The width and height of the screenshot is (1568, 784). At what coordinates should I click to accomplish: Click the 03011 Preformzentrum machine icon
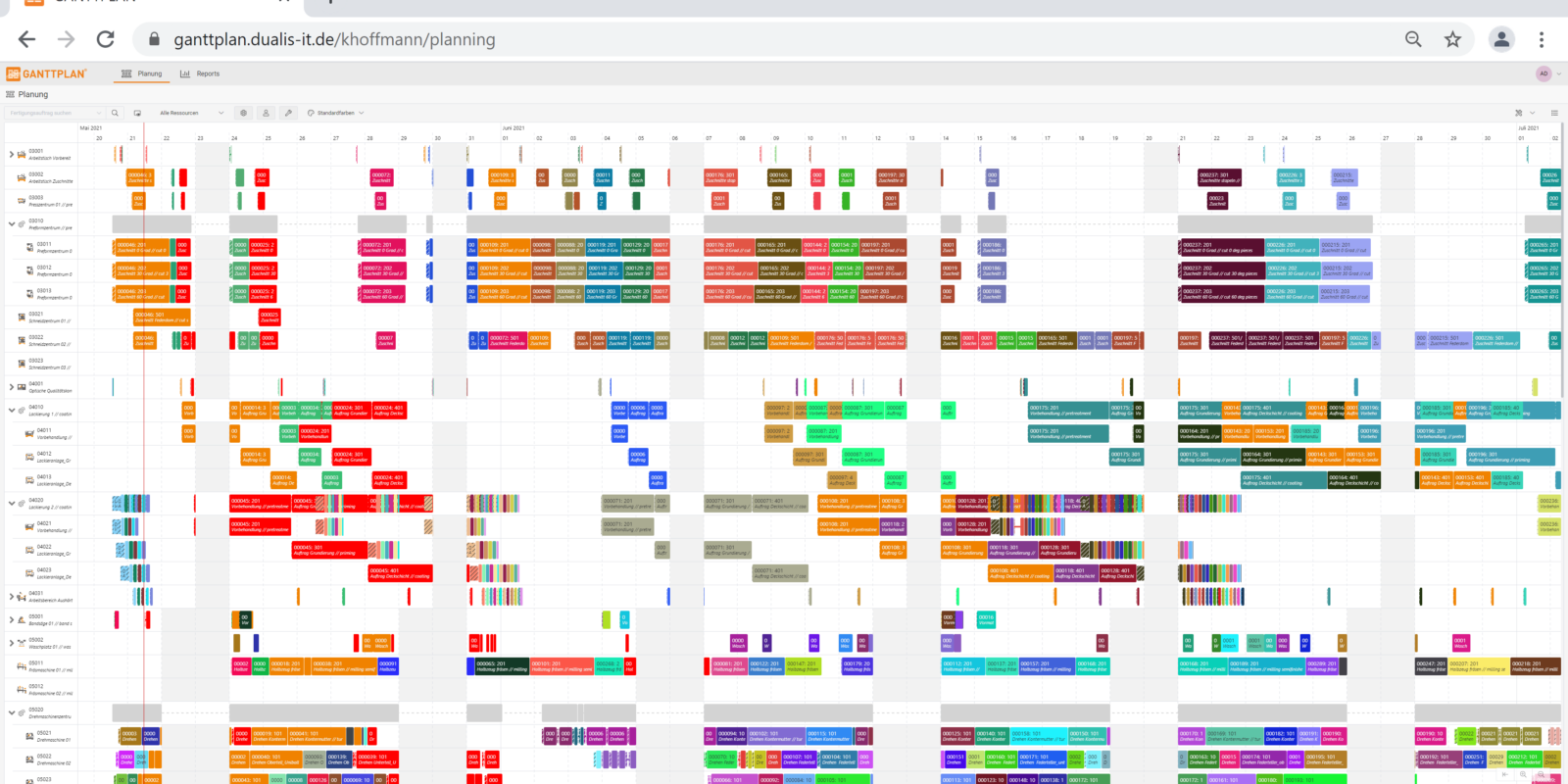pos(29,247)
